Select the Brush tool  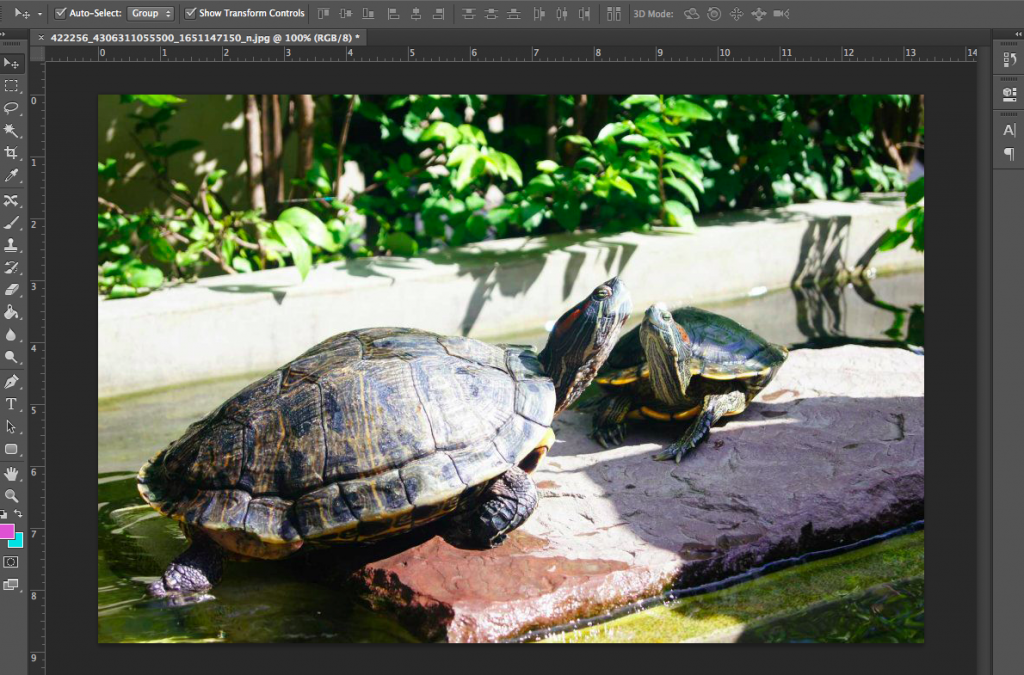(x=11, y=223)
